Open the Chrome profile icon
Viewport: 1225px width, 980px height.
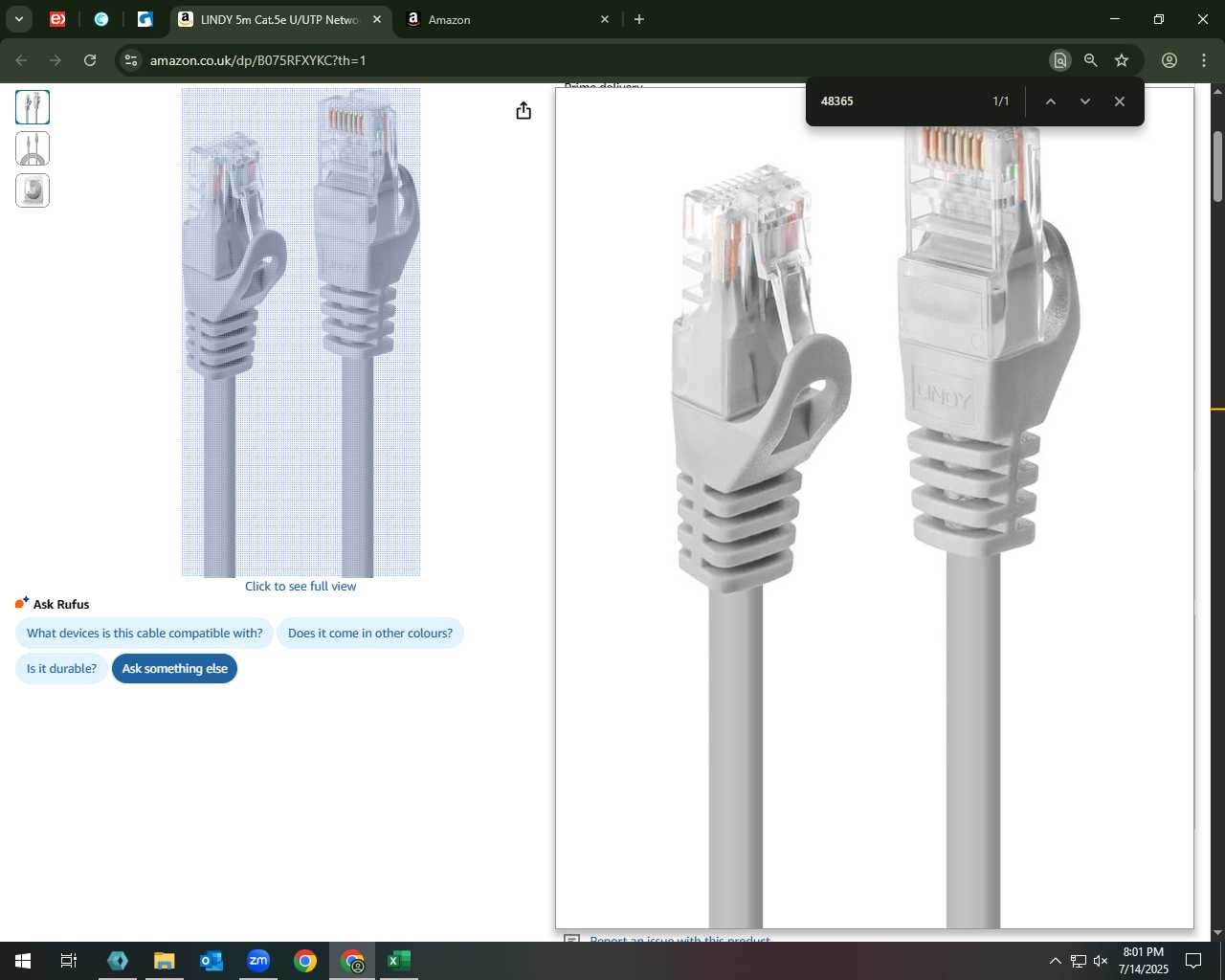tap(1169, 60)
